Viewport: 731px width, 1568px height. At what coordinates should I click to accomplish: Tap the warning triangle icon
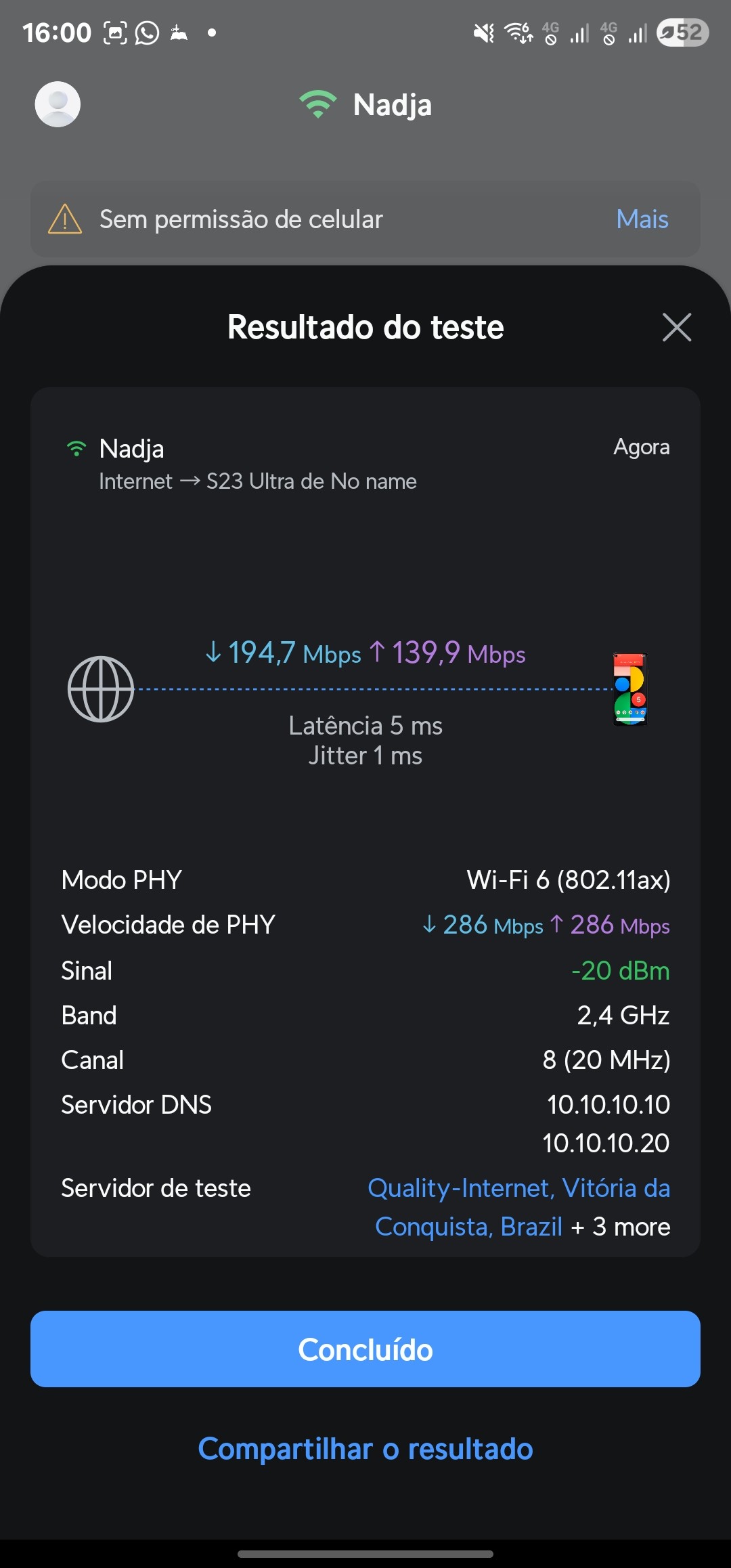65,219
